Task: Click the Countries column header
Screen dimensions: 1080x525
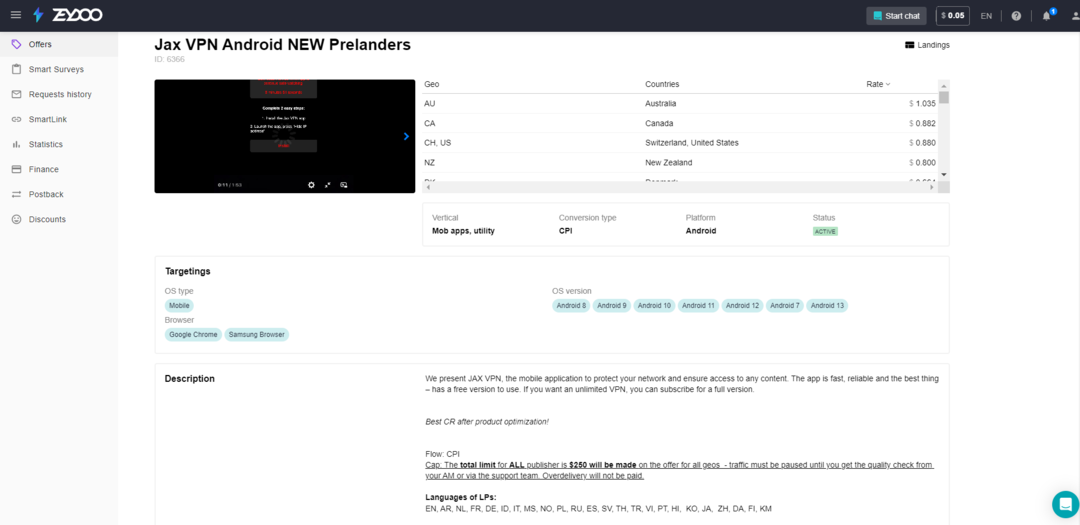Action: coord(662,84)
